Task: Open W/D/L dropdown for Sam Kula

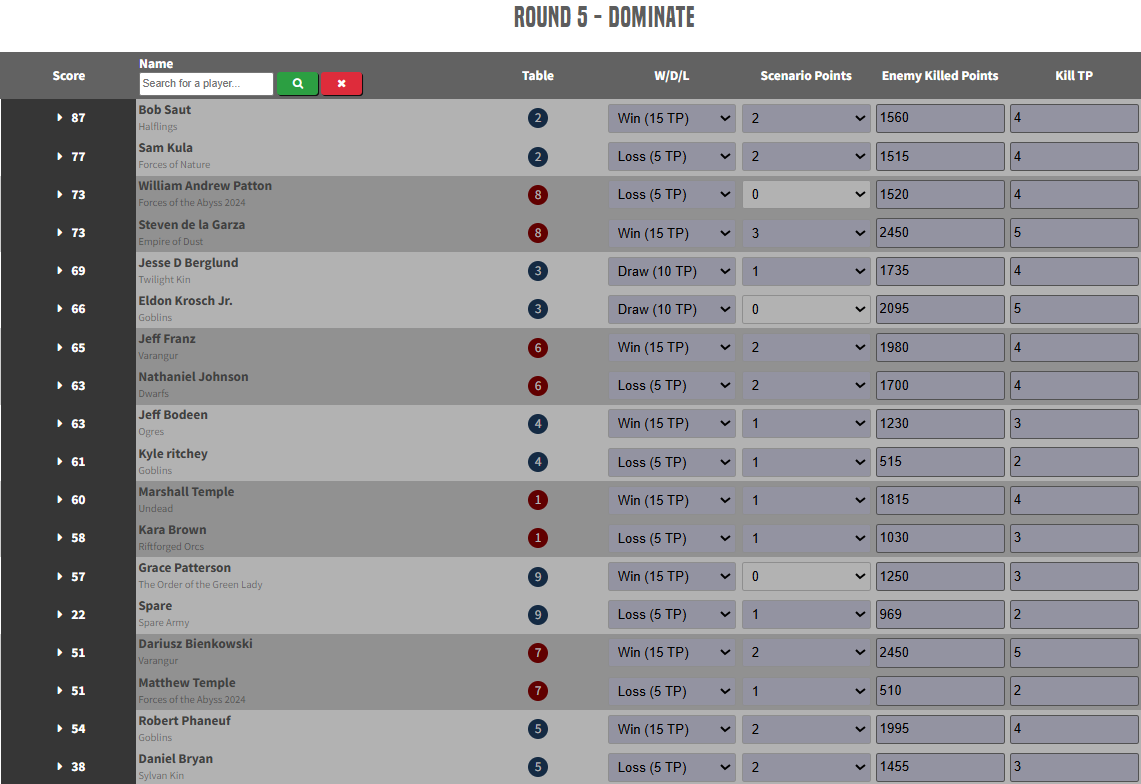Action: tap(671, 156)
